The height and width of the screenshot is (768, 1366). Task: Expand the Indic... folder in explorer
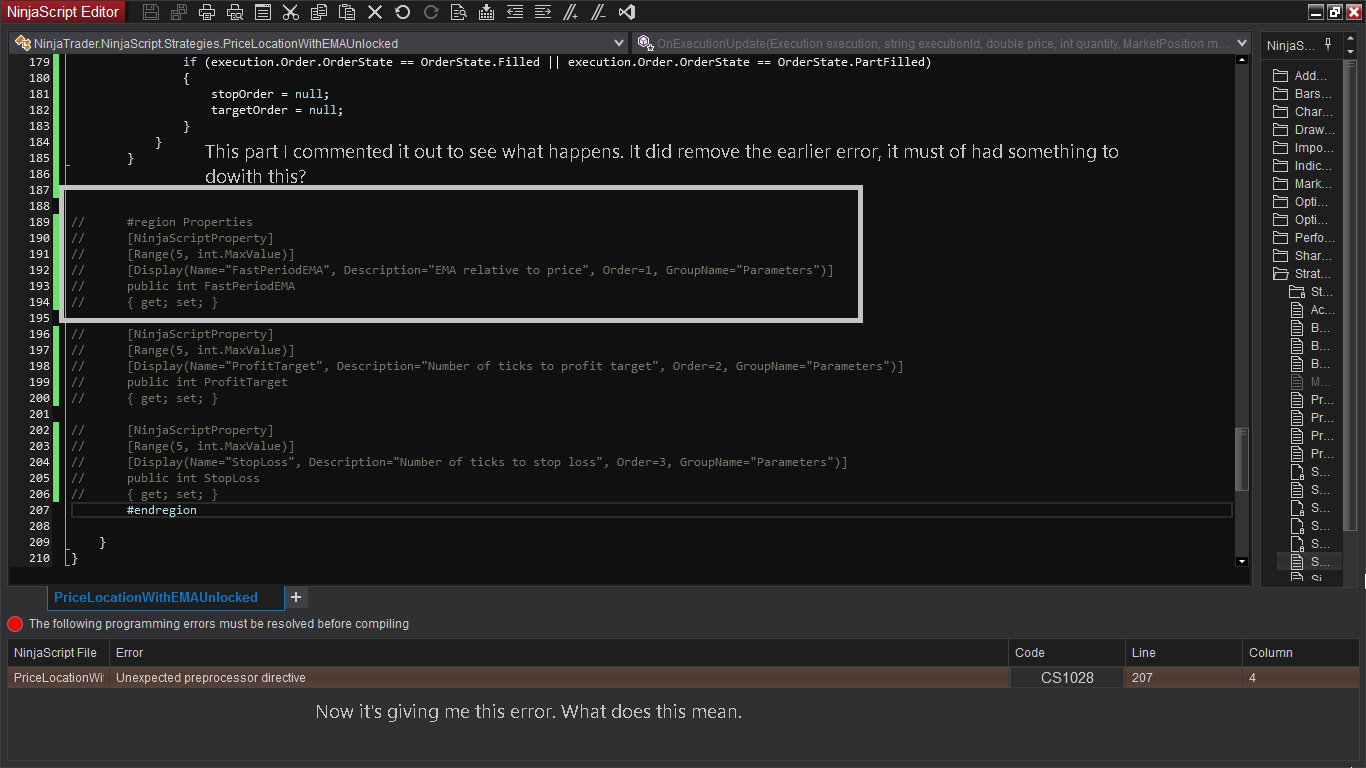1302,166
